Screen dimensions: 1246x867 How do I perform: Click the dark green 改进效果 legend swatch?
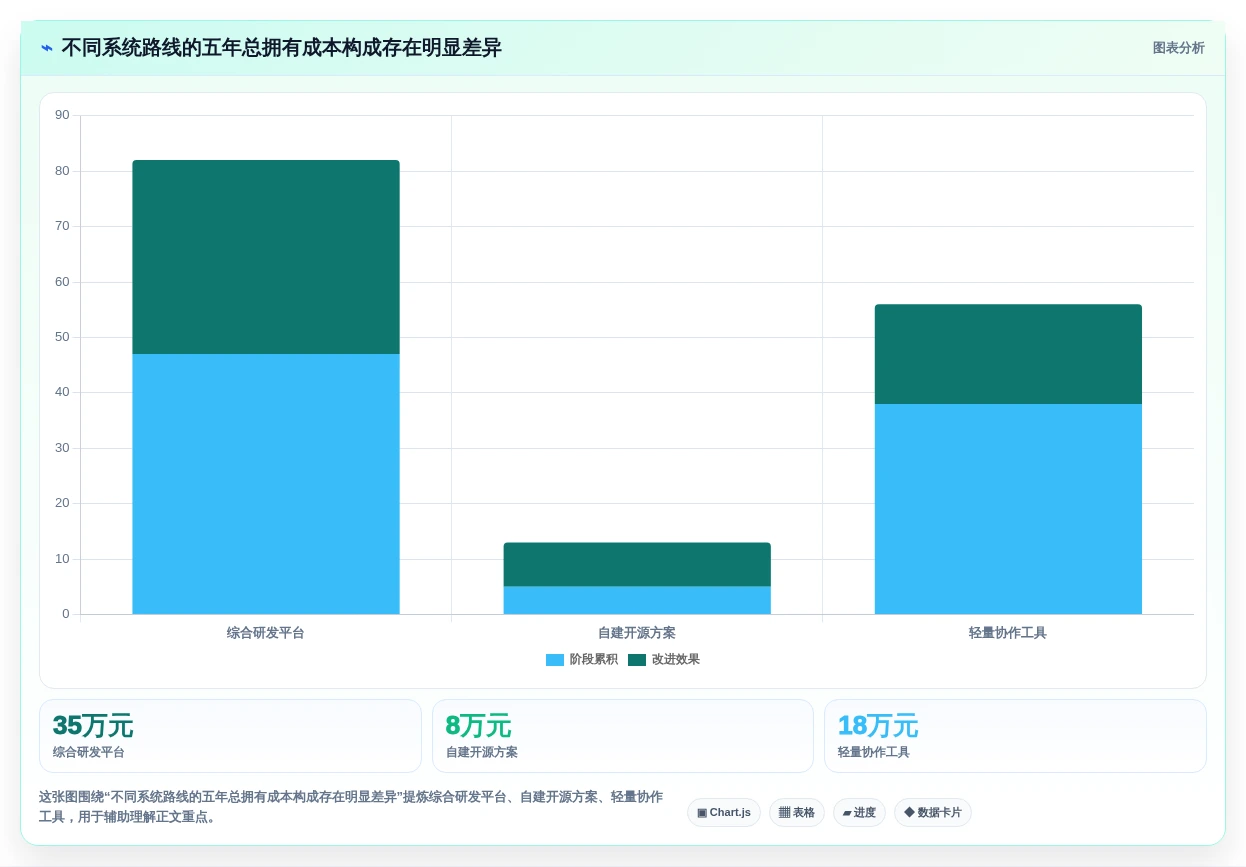(637, 660)
